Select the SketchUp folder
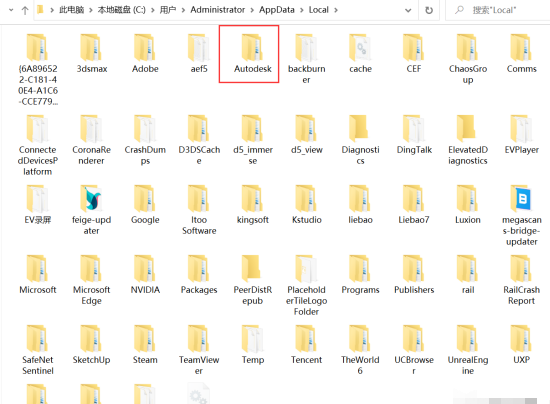The height and width of the screenshot is (404, 550). pyautogui.click(x=92, y=345)
